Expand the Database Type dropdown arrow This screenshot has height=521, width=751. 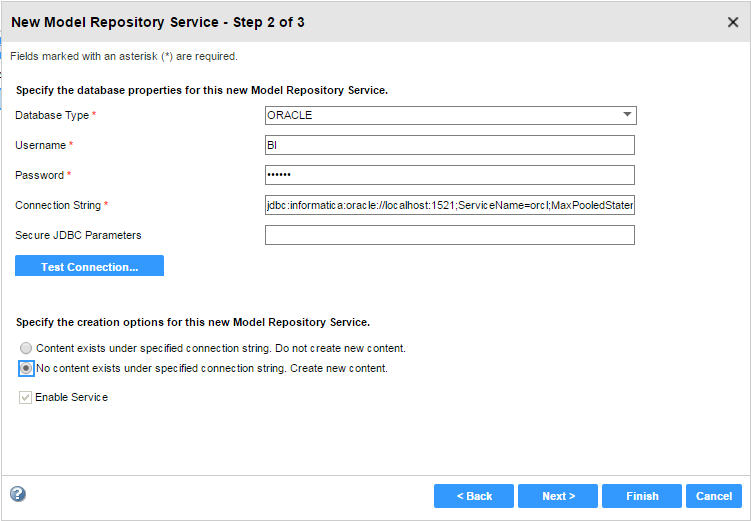click(x=626, y=115)
